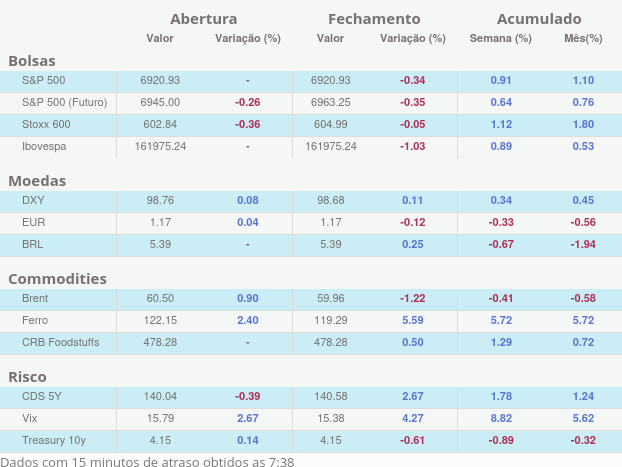Click the Risco section heading
The height and width of the screenshot is (467, 622).
click(29, 377)
